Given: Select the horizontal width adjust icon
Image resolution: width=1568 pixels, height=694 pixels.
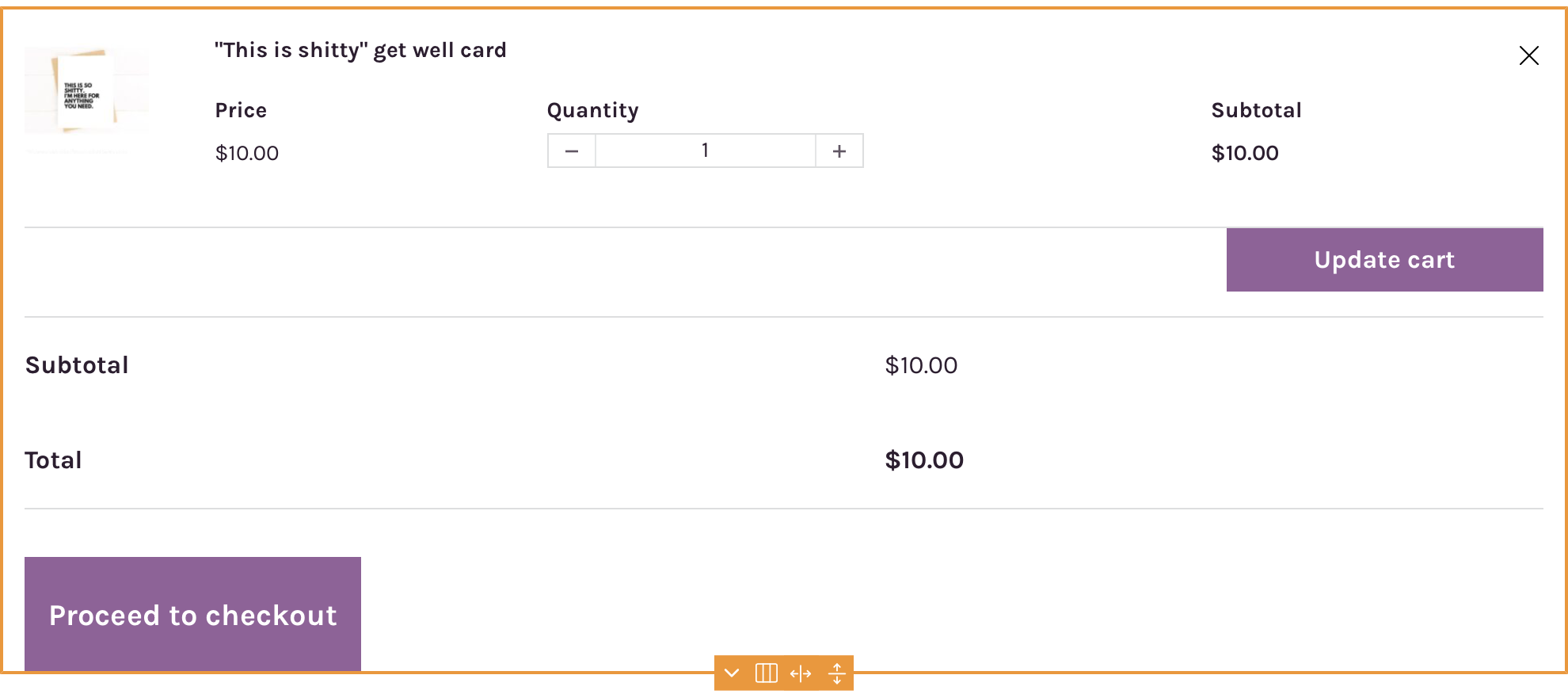Looking at the screenshot, I should (x=801, y=673).
